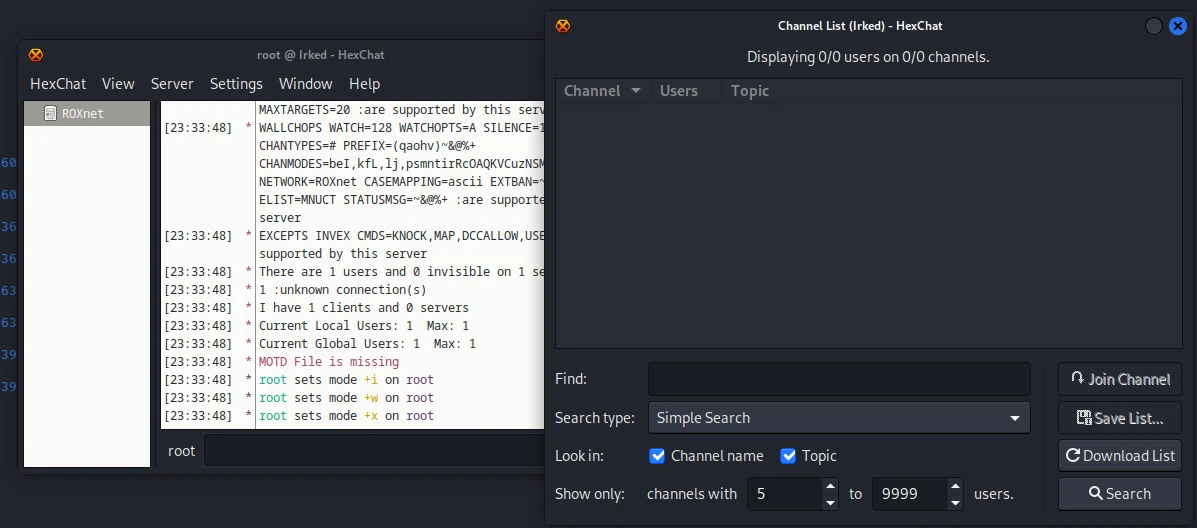Screen dimensions: 1197x528
Task: Click the magnifier icon on Search button
Action: 1095,494
